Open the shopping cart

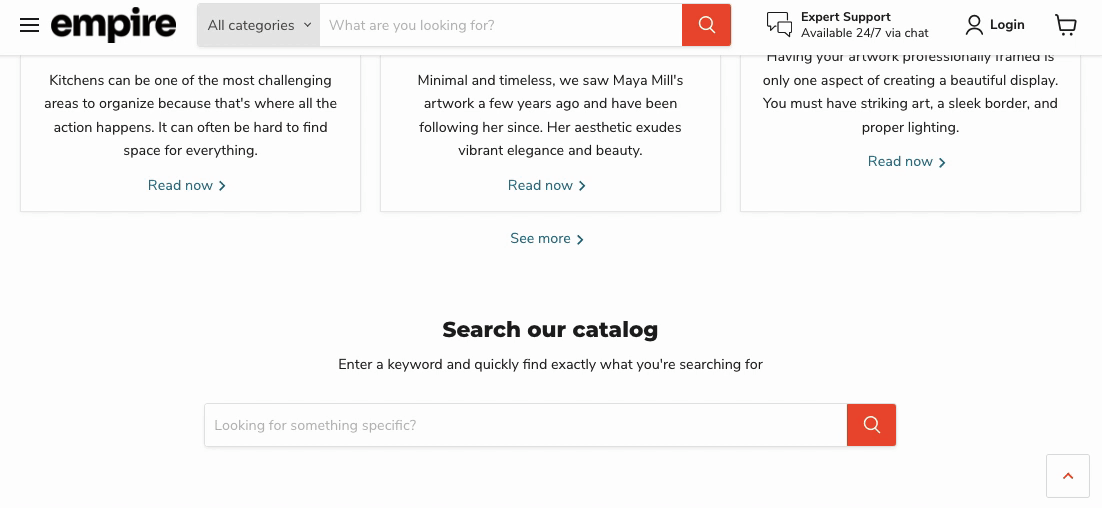pyautogui.click(x=1066, y=25)
